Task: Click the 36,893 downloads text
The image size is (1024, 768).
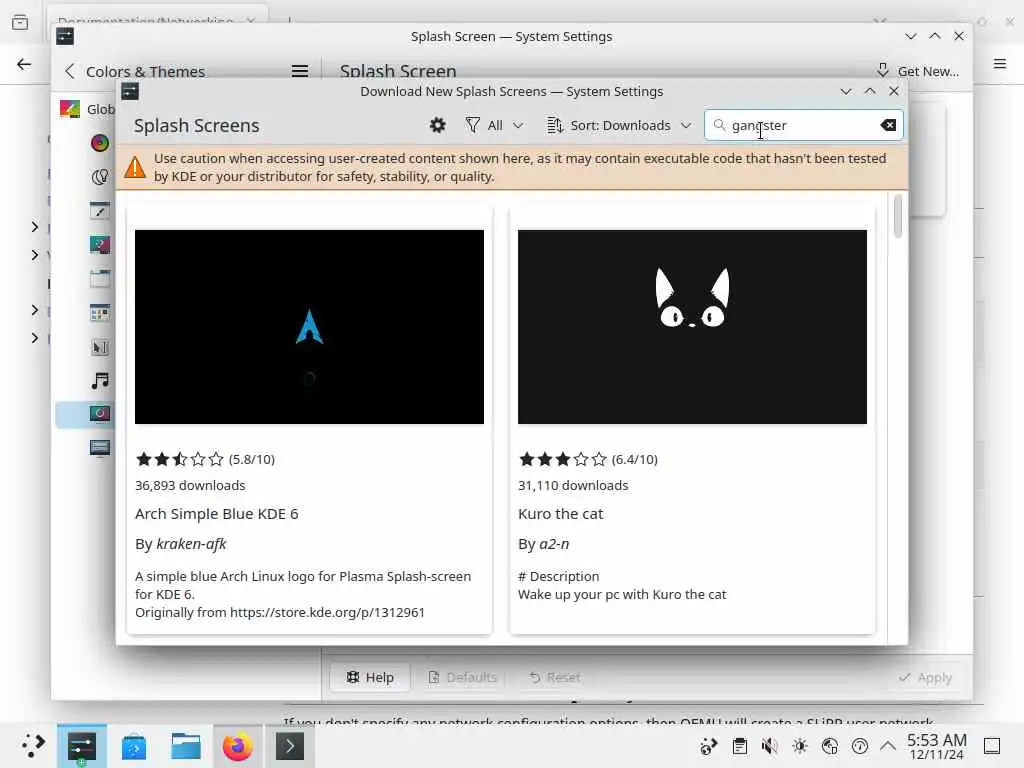Action: pos(190,485)
